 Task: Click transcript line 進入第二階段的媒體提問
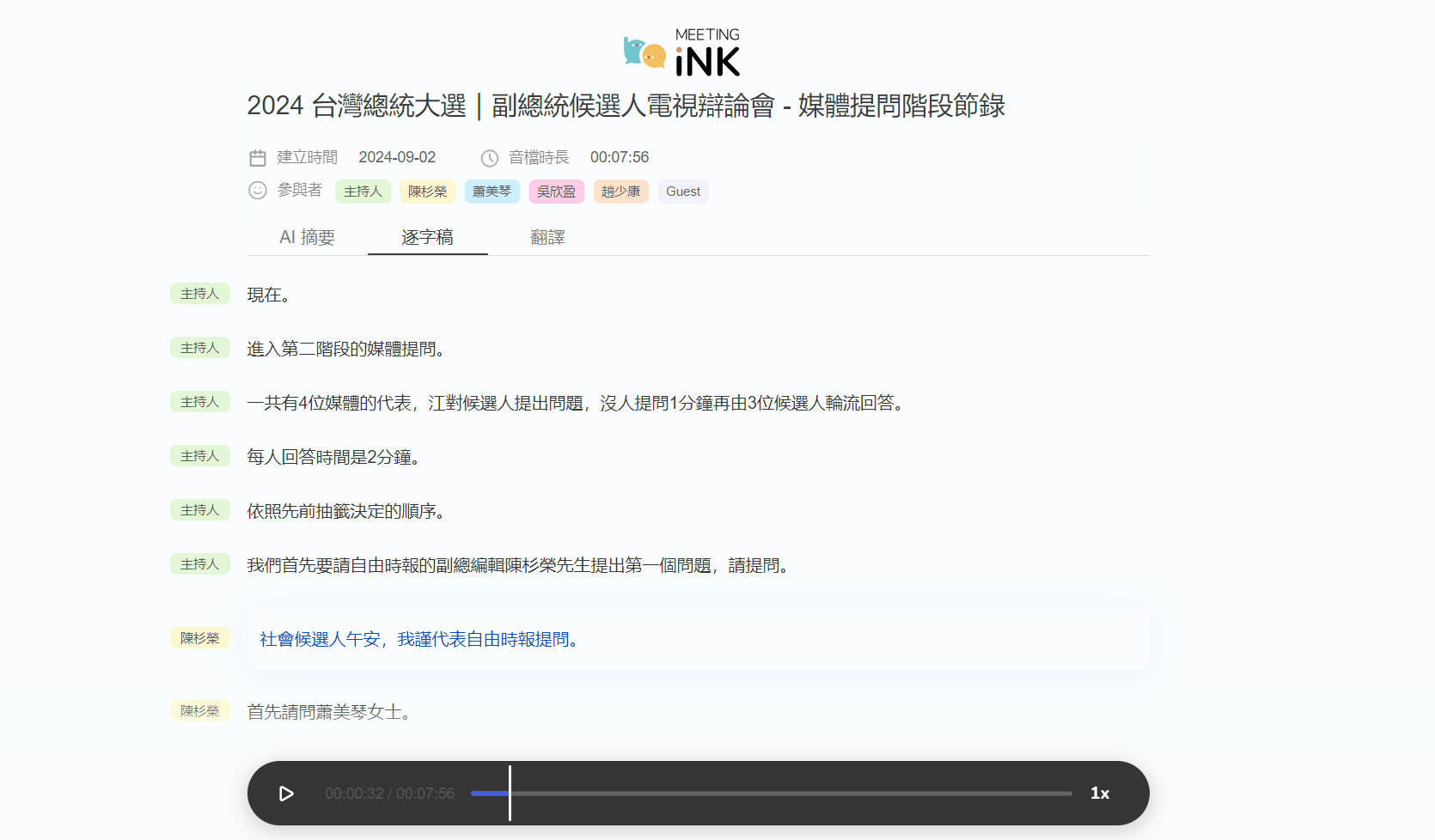[x=345, y=350]
